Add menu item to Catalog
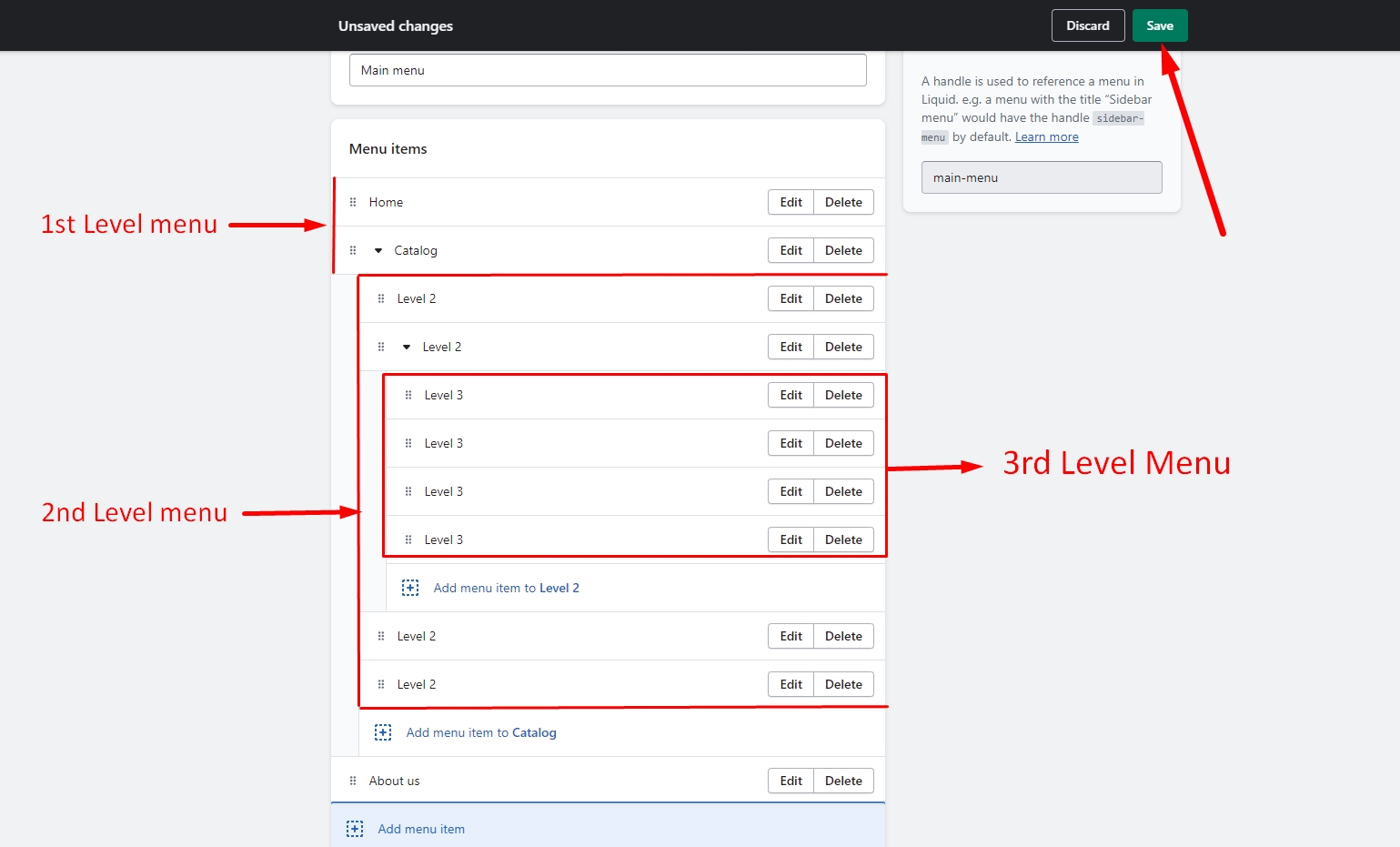This screenshot has width=1400, height=847. coord(480,732)
